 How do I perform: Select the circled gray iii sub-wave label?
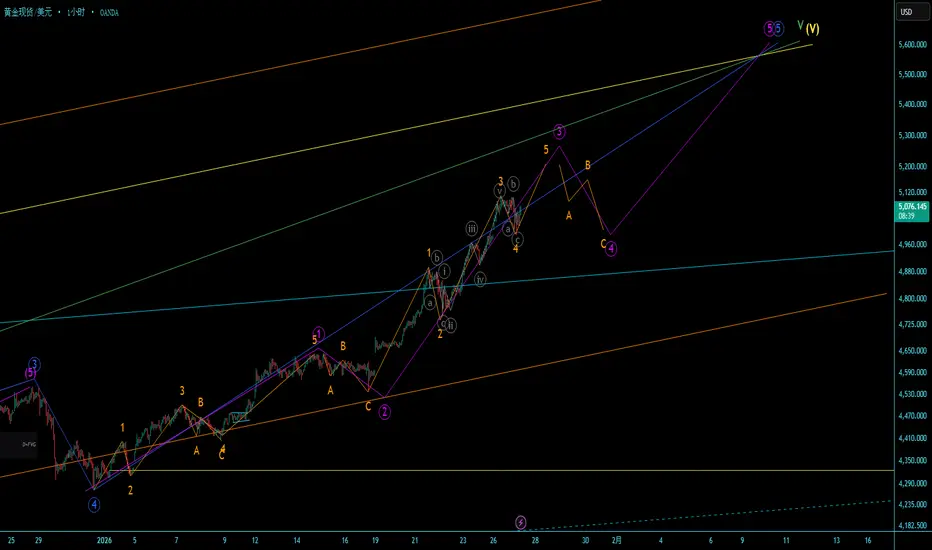click(471, 228)
